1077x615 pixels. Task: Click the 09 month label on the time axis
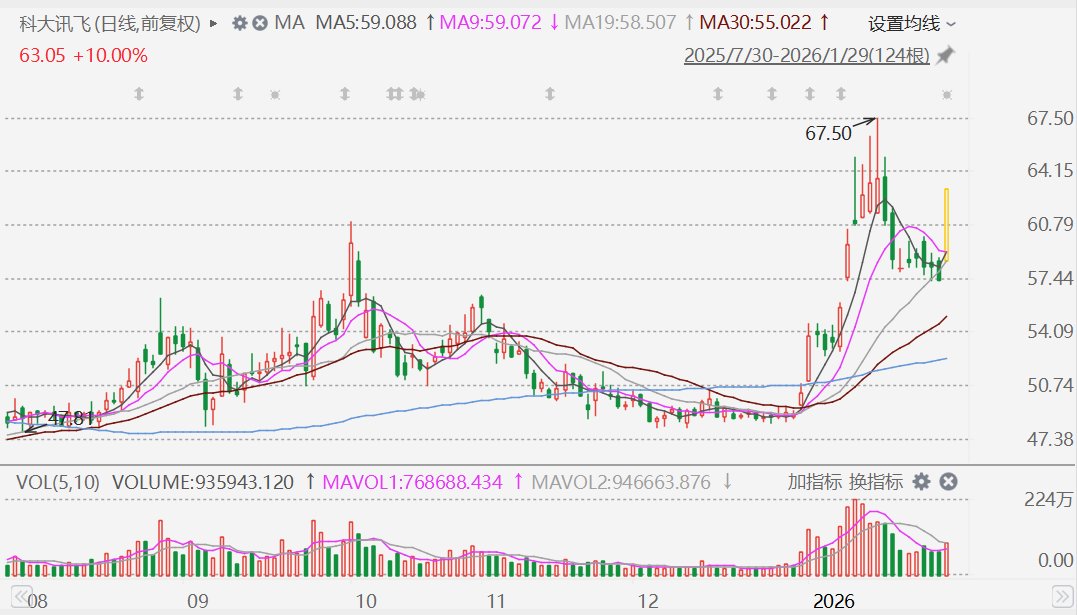[198, 601]
